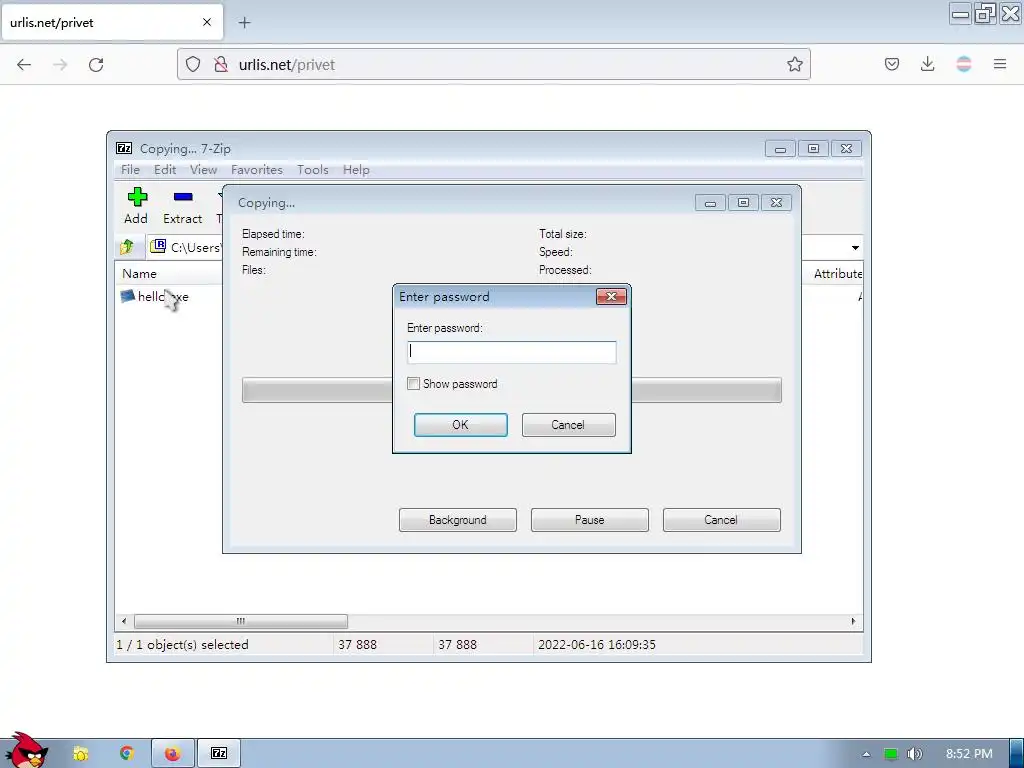This screenshot has width=1024, height=768.
Task: Open the File menu in 7-Zip
Action: 130,170
